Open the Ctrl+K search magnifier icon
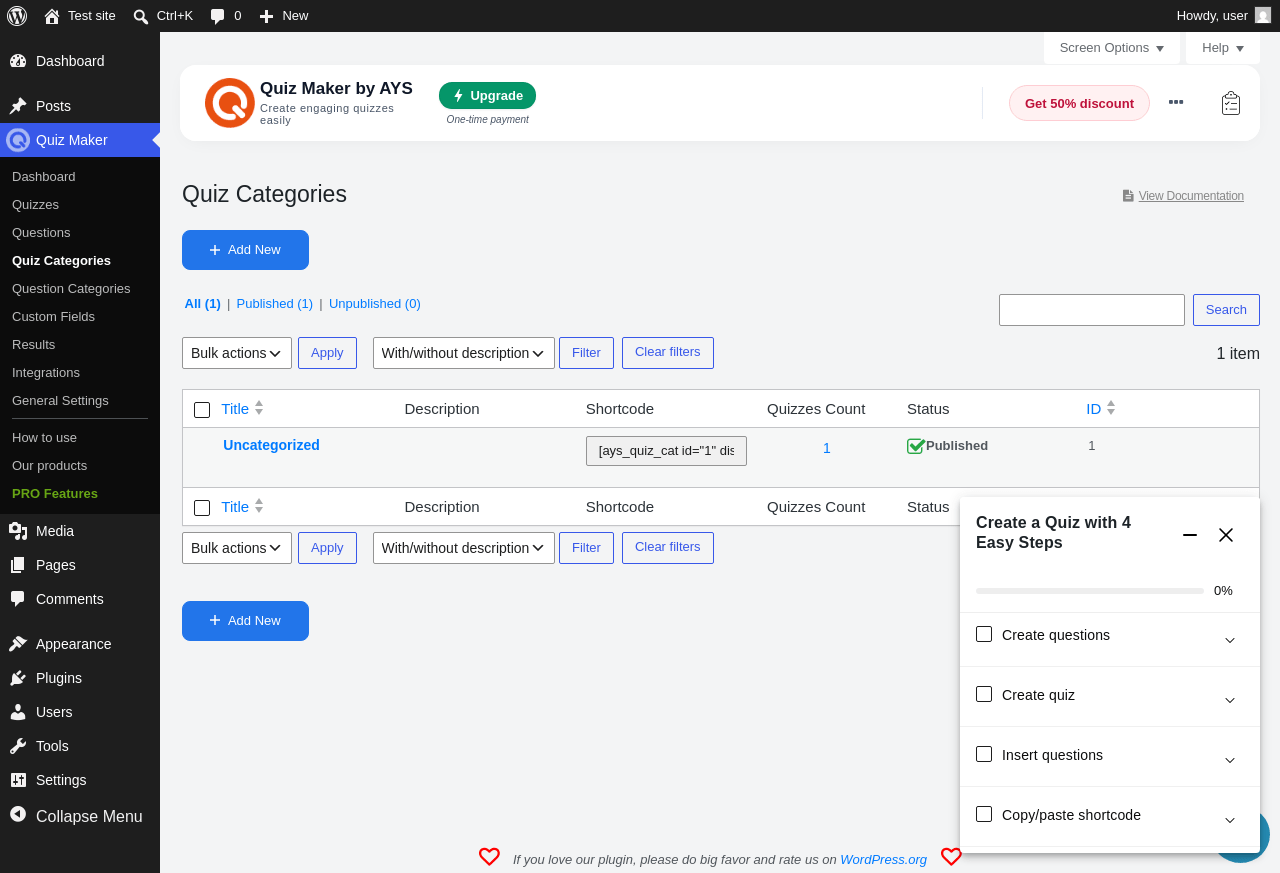The image size is (1280, 873). 141,16
